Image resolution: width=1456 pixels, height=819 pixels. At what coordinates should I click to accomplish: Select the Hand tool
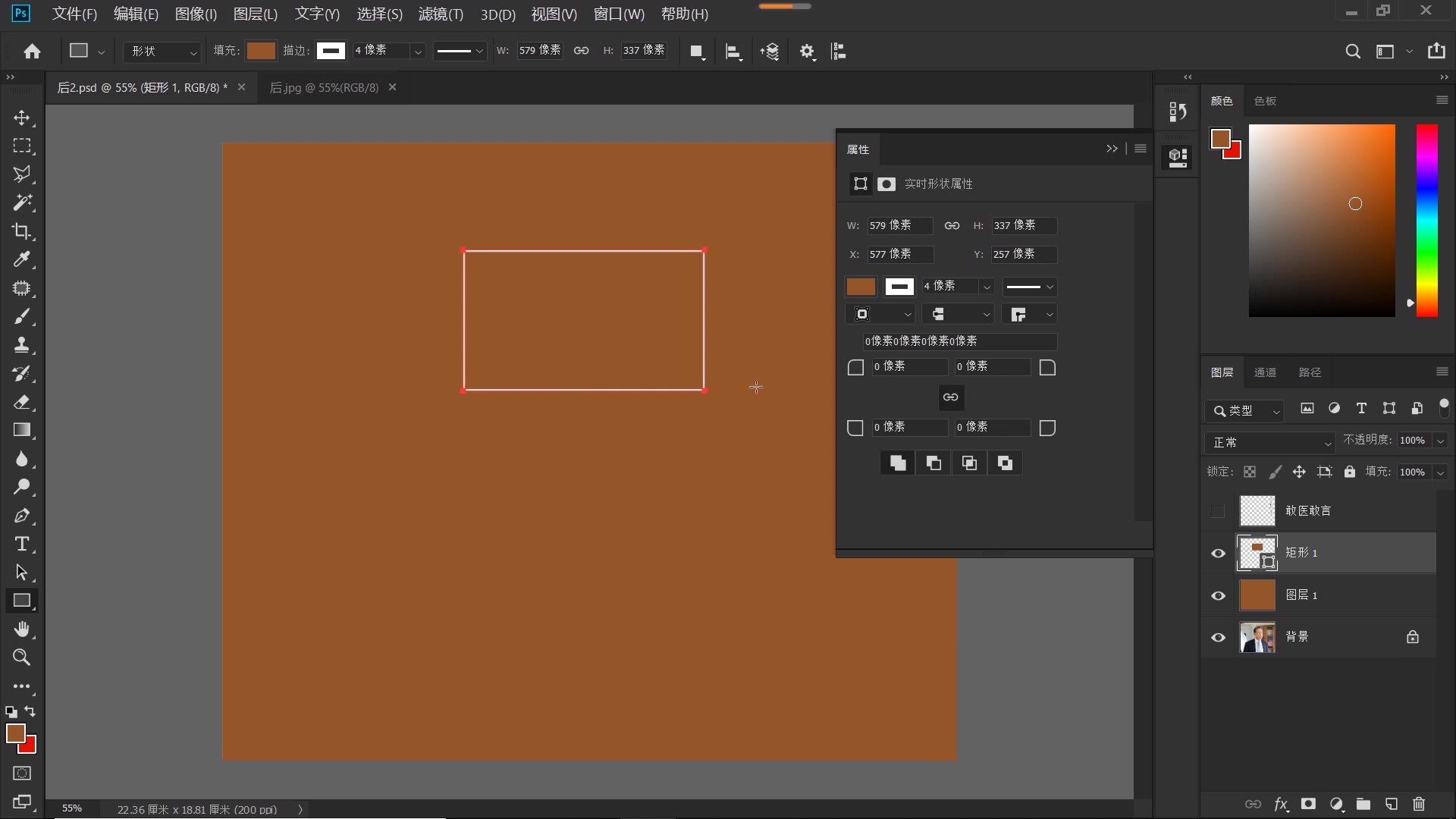click(x=21, y=629)
